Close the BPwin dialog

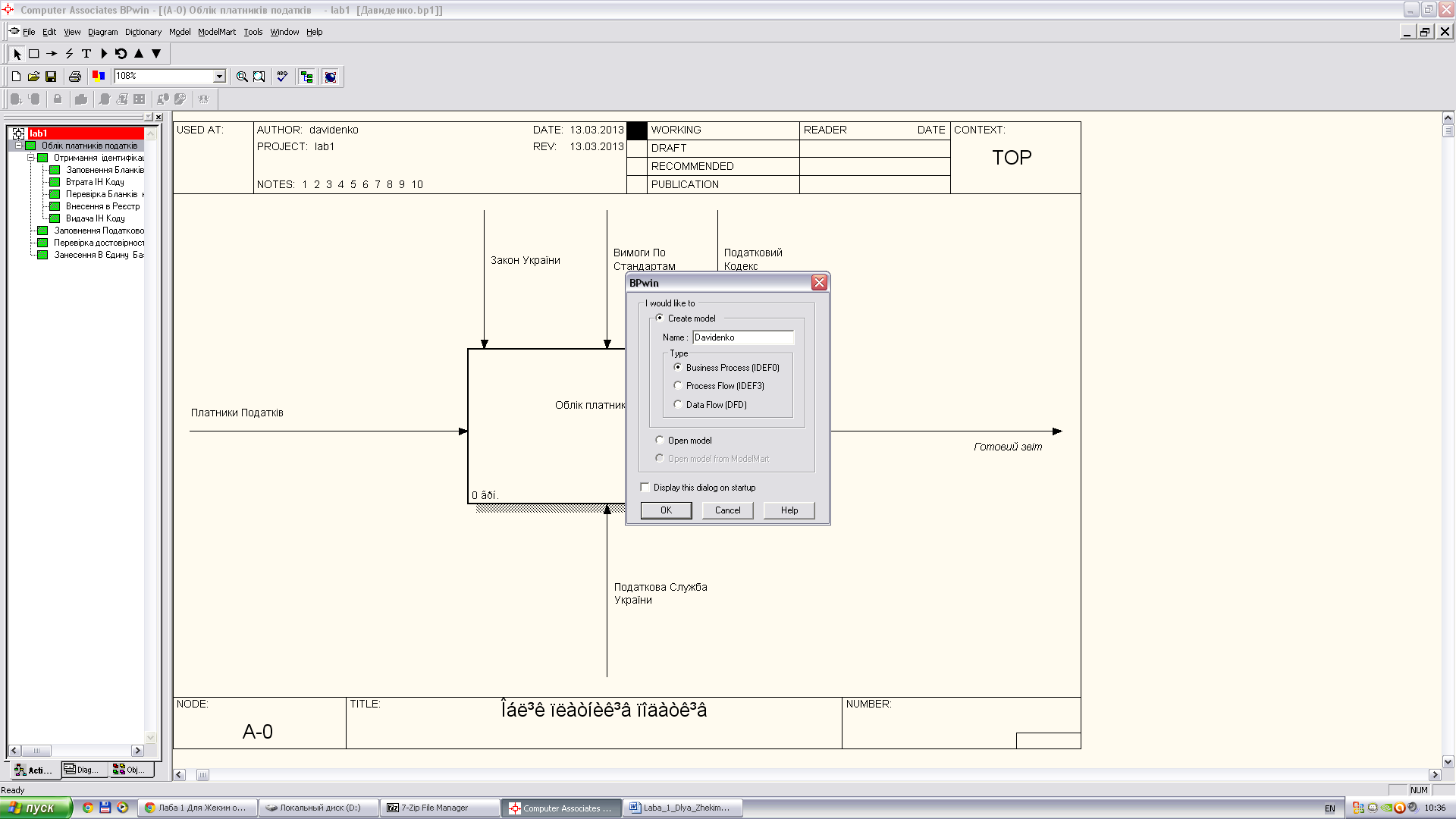[x=819, y=283]
